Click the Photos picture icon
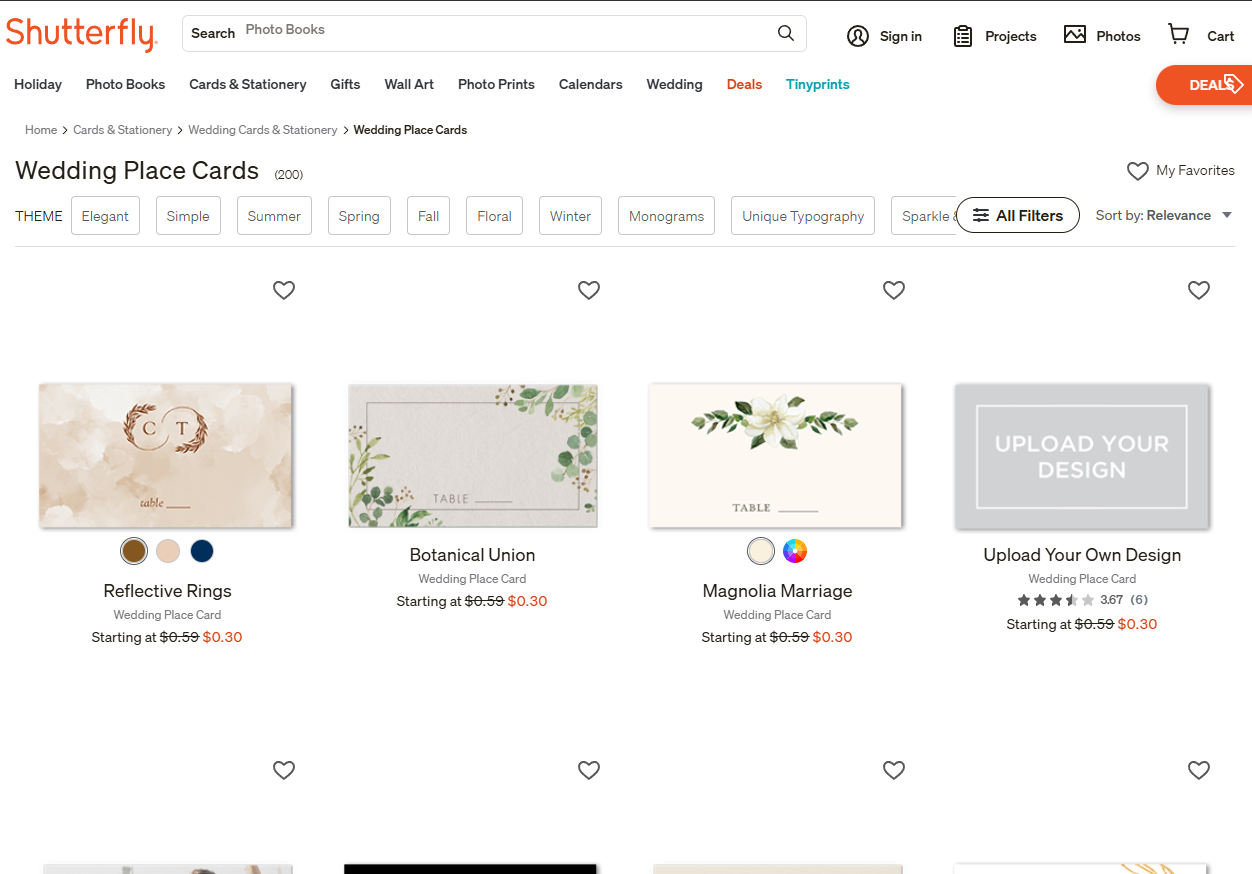The height and width of the screenshot is (874, 1252). [1075, 35]
